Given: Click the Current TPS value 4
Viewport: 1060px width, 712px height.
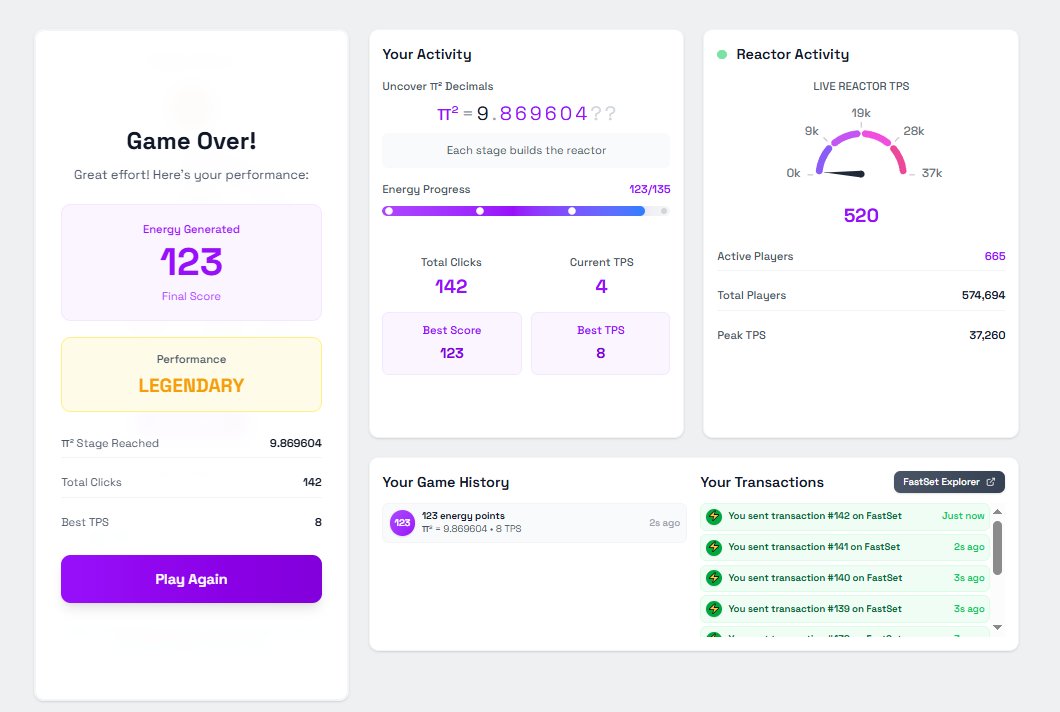Looking at the screenshot, I should [601, 287].
